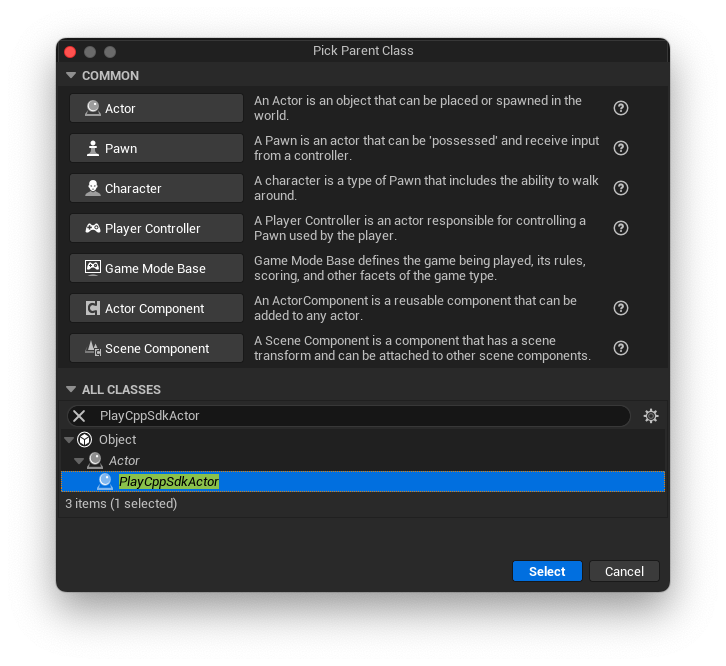Click the question mark beside Character description

click(x=620, y=188)
